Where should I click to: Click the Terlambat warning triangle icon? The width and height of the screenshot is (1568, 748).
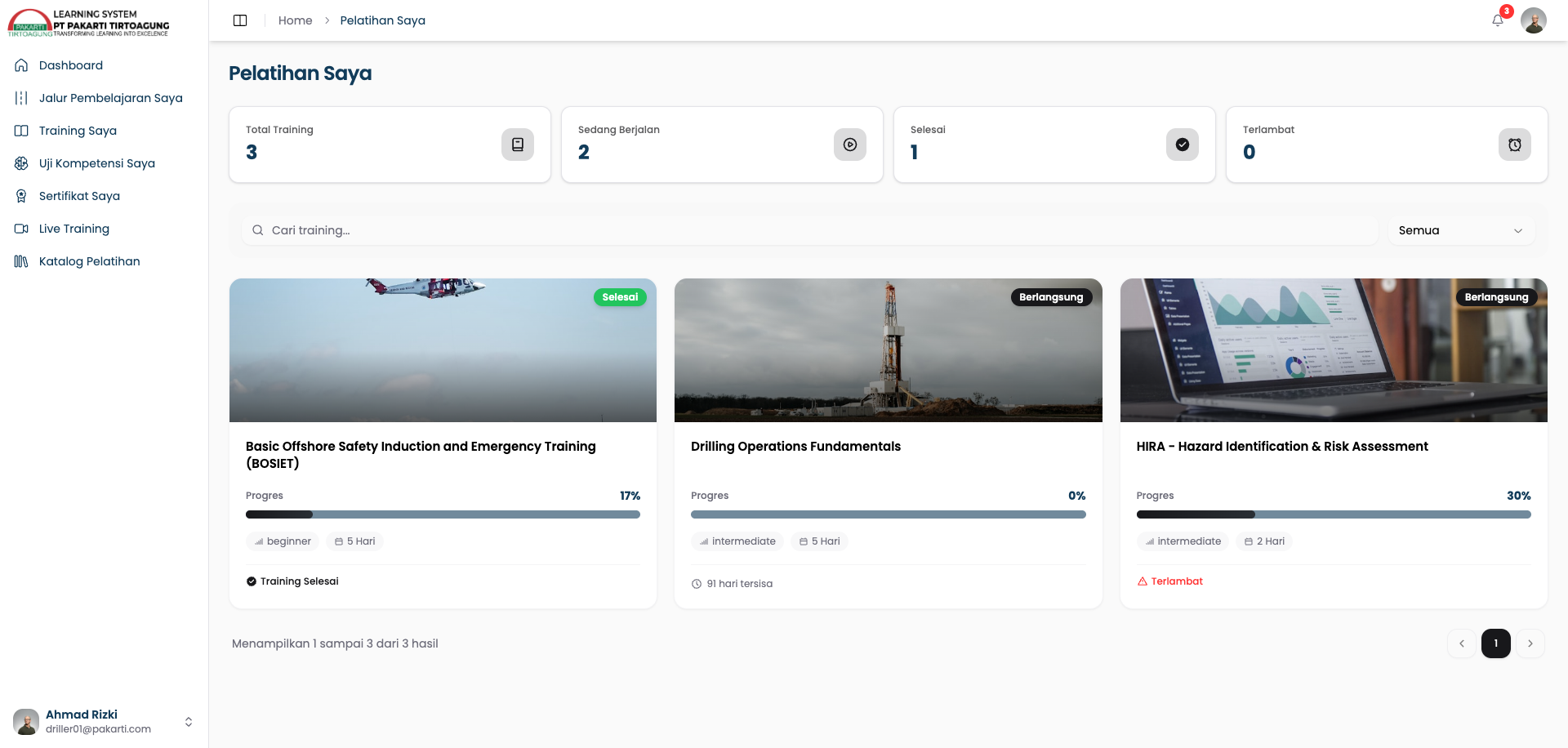click(x=1143, y=581)
